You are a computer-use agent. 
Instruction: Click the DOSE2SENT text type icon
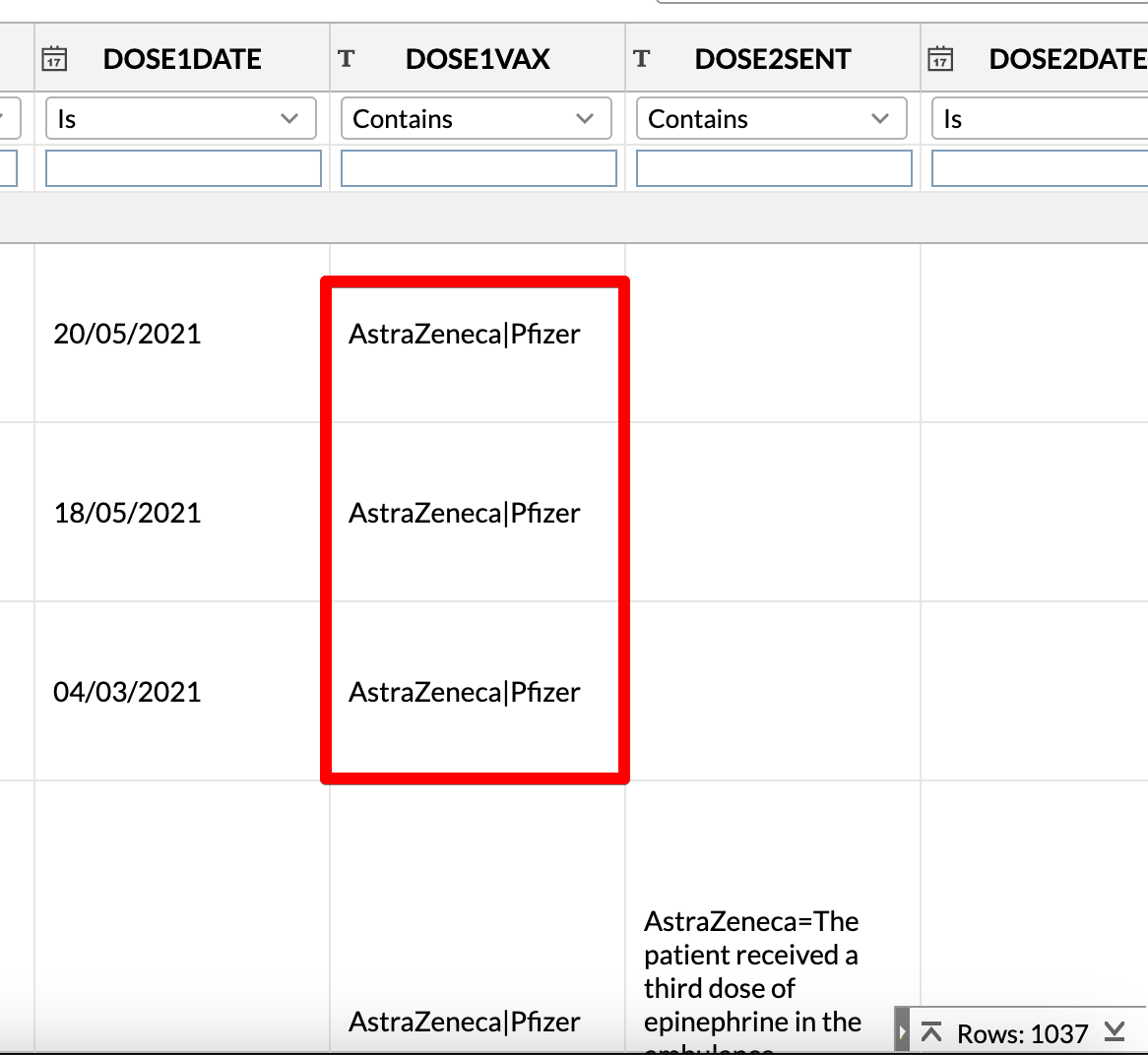coord(641,58)
